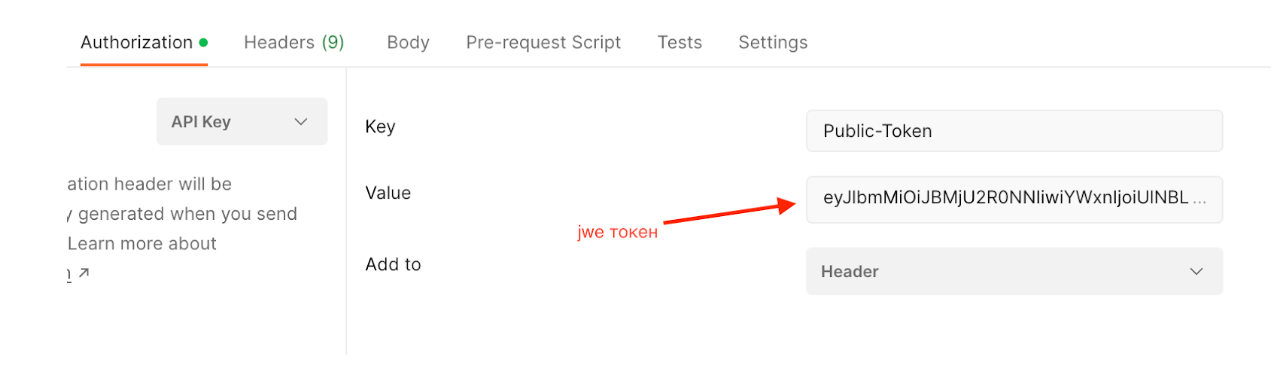Focus the Key field containing Public-Token
Screen dimensions: 1284x380
pos(1014,131)
